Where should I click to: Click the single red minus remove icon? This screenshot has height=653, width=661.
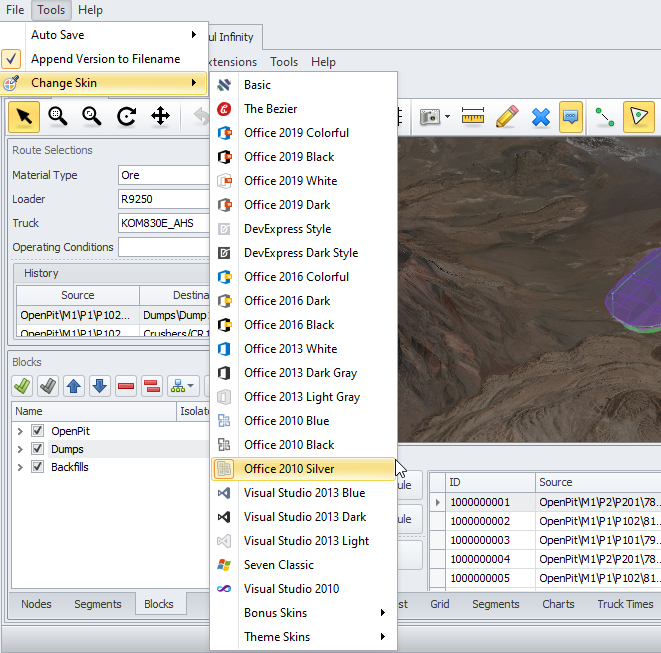tap(126, 386)
